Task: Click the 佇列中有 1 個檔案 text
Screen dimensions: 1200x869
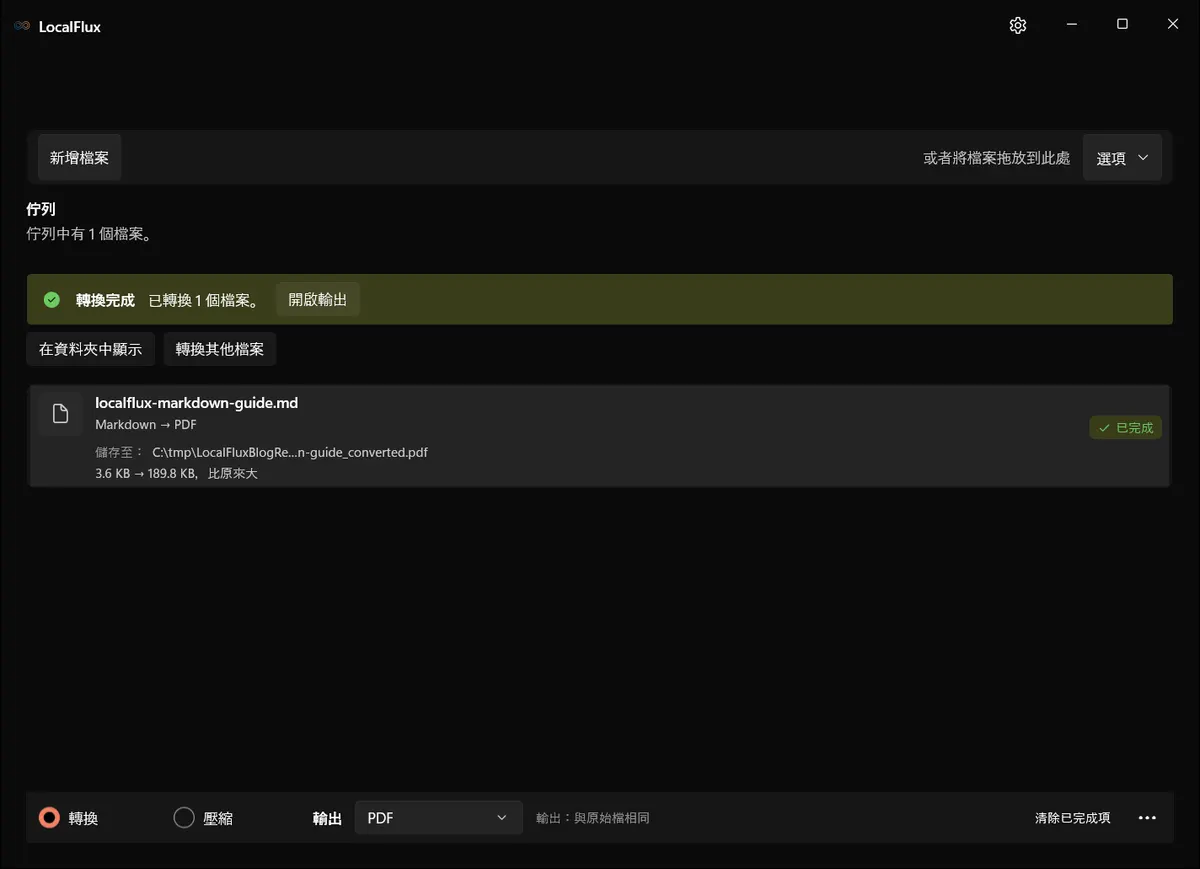Action: (89, 234)
